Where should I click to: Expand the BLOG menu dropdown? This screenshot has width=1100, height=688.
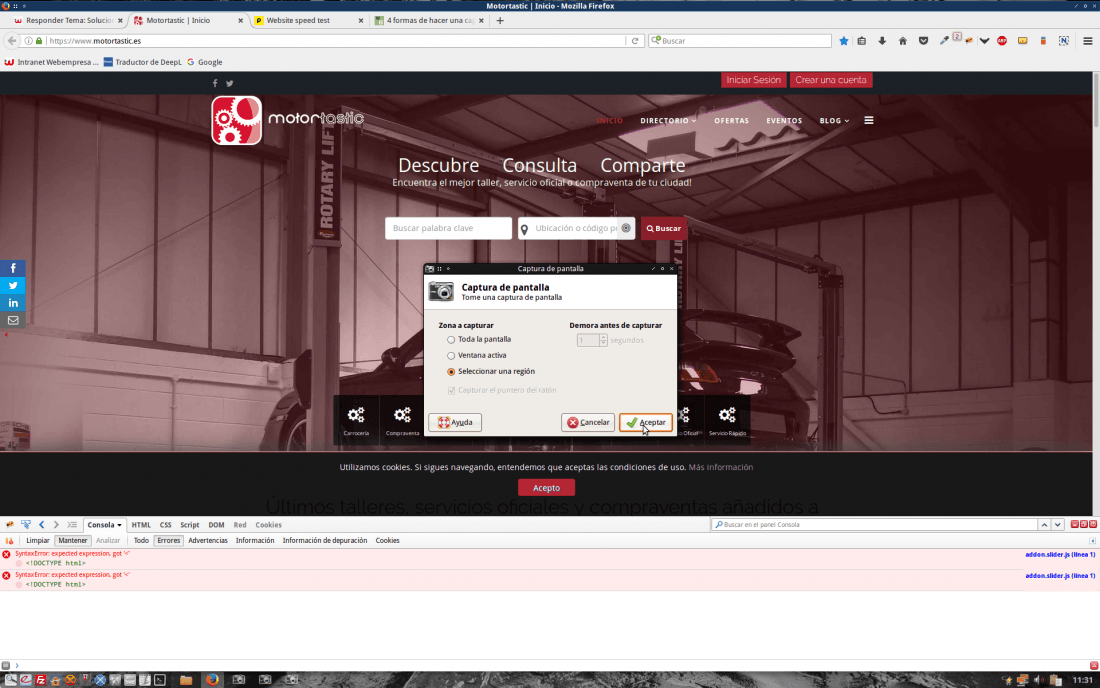pyautogui.click(x=834, y=121)
